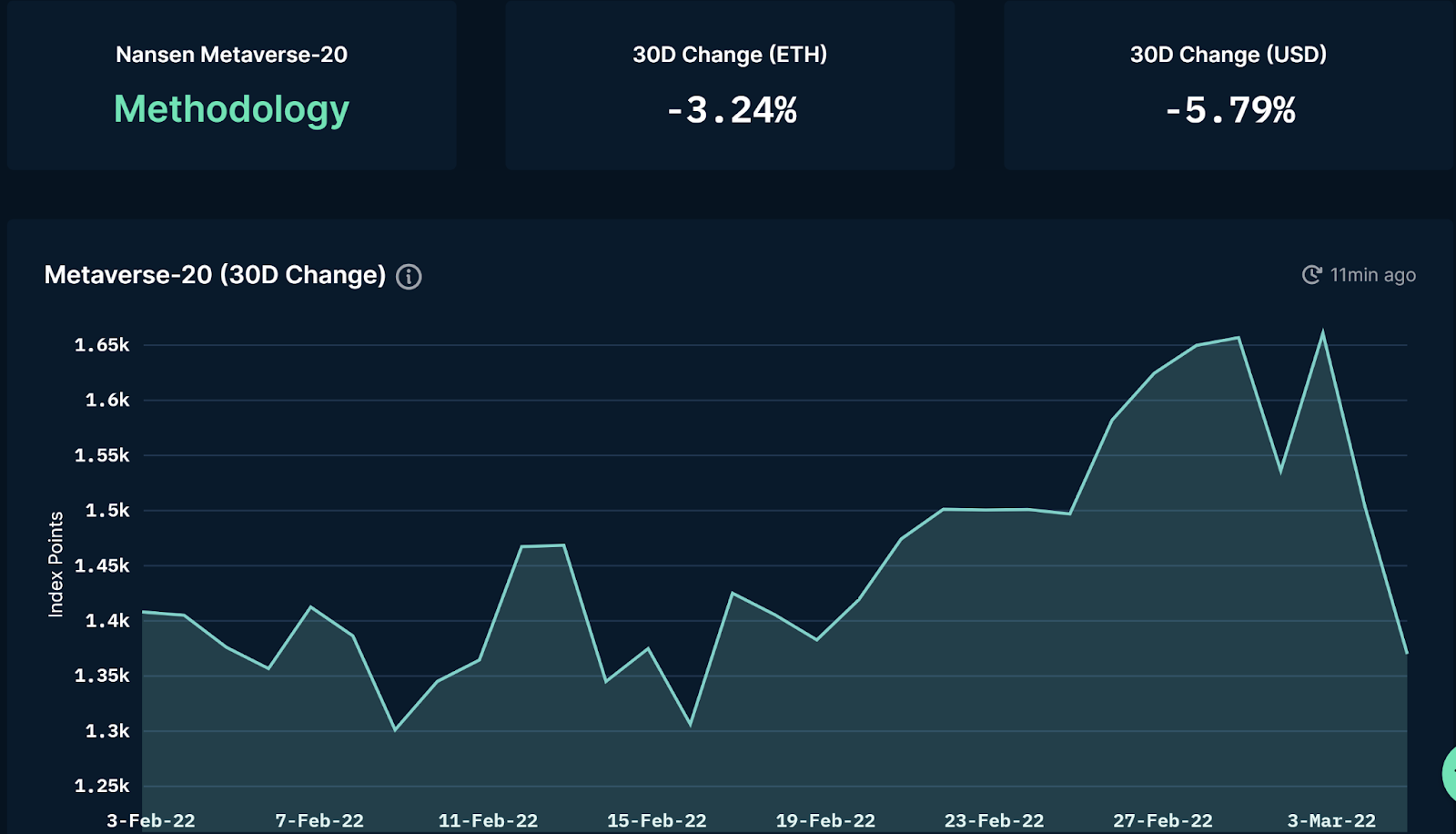Image resolution: width=1456 pixels, height=834 pixels.
Task: Click the 1.5k y-axis label
Action: [x=107, y=511]
